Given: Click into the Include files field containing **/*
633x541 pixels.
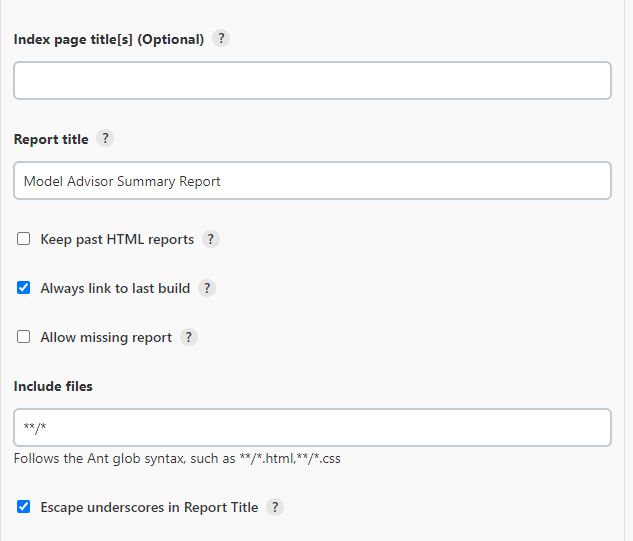Looking at the screenshot, I should (x=312, y=427).
